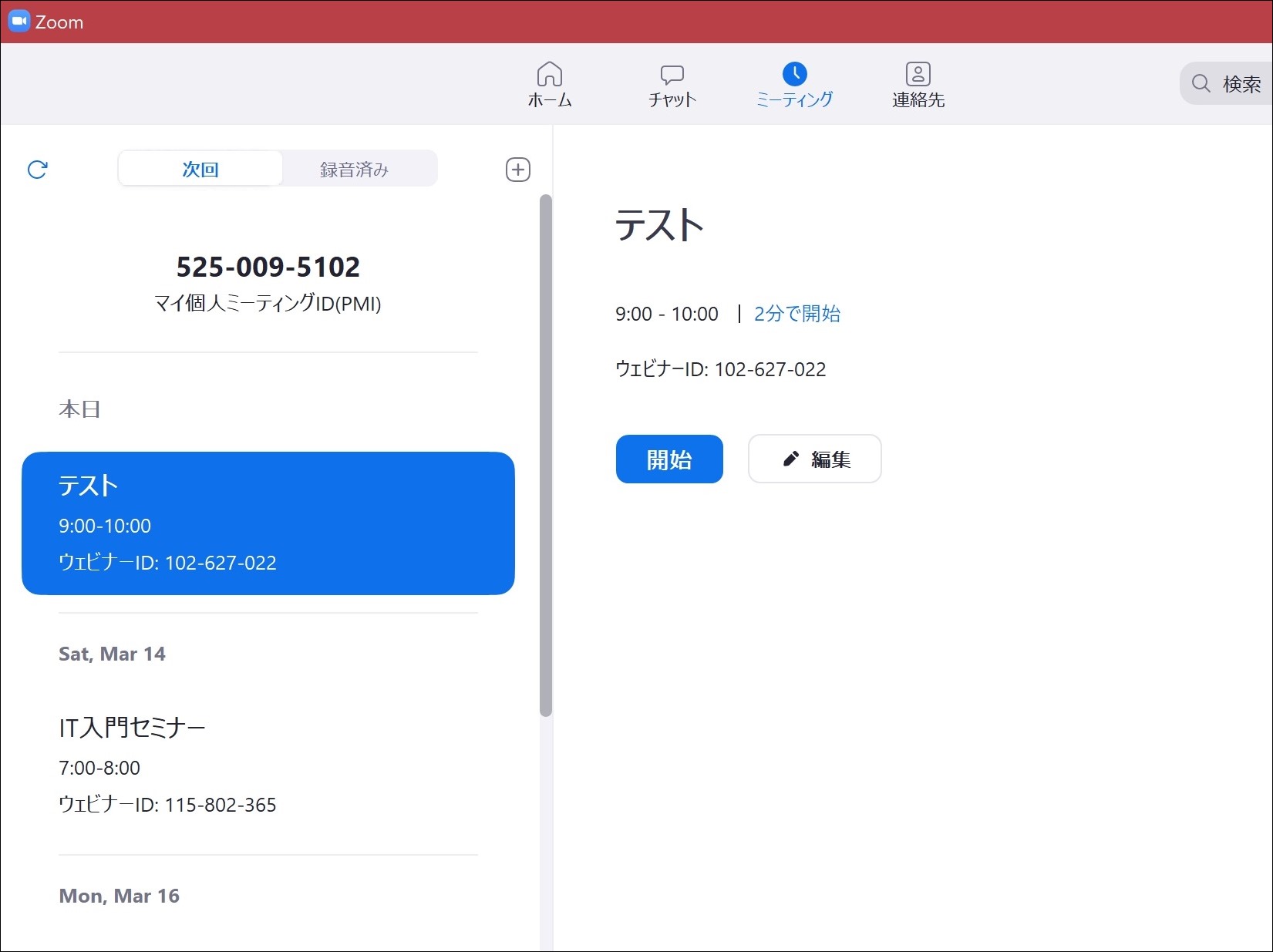
Task: Click the 編集 button label
Action: click(830, 459)
